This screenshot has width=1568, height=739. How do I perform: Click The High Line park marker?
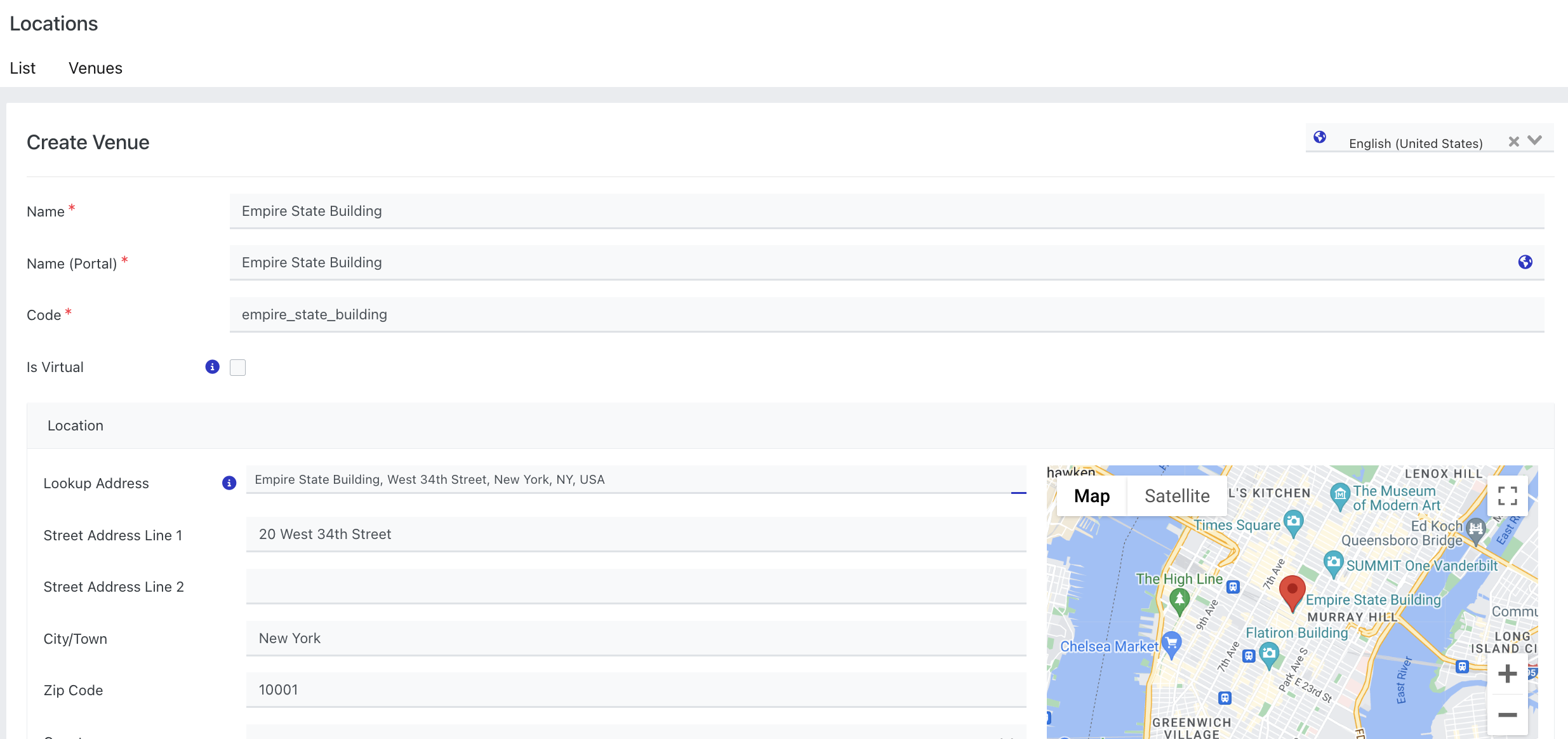[x=1179, y=602]
